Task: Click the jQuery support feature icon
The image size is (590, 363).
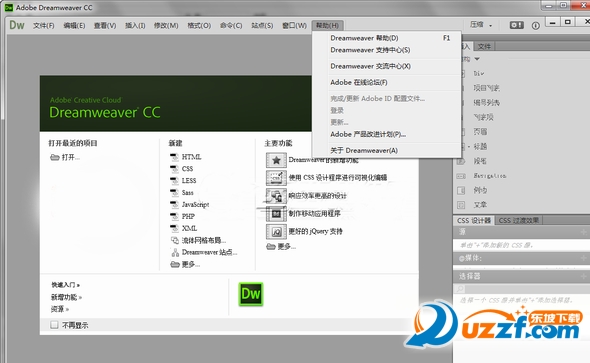Action: coord(276,232)
